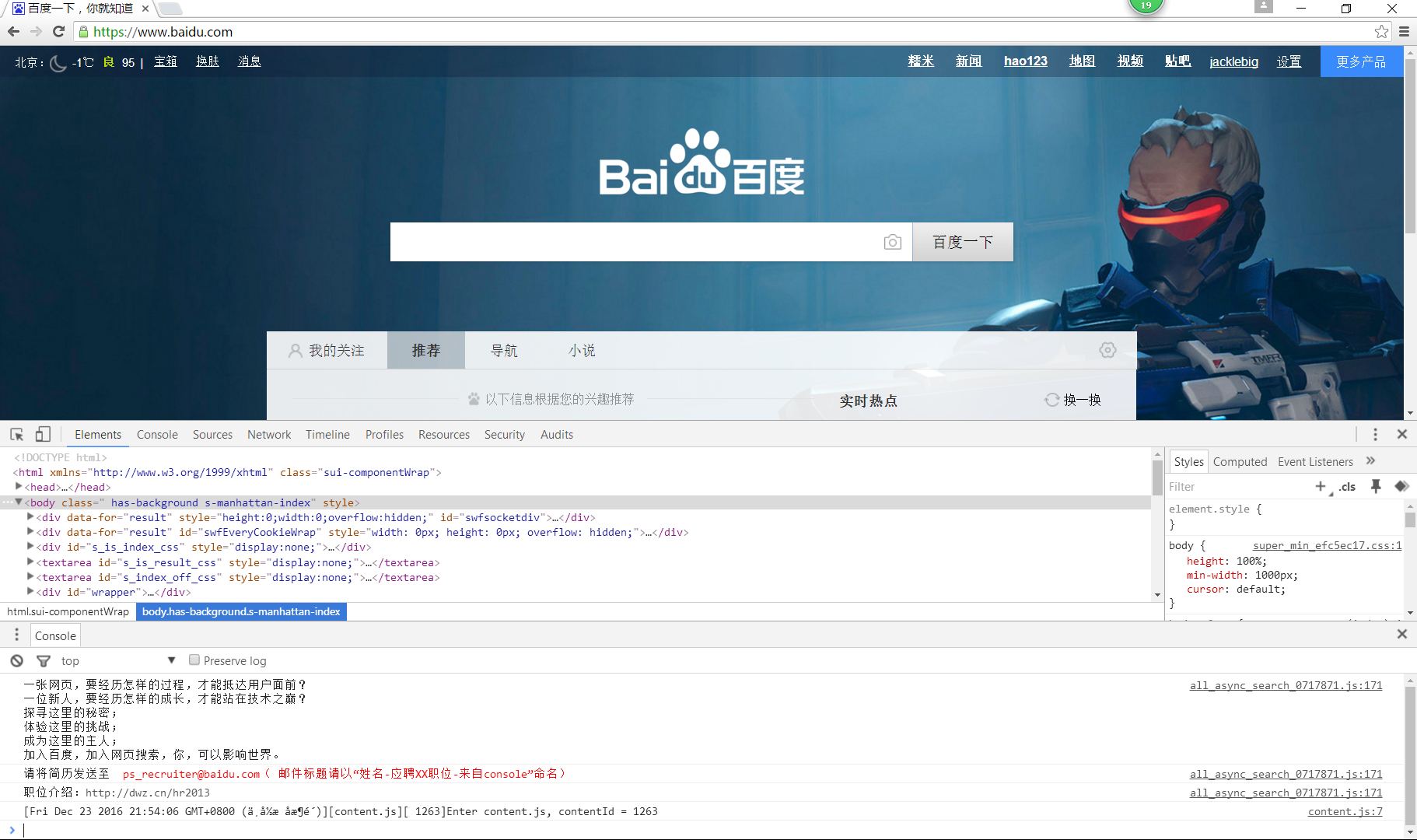Viewport: 1417px width, 840px height.
Task: Open the jacklebig account link
Action: [x=1233, y=61]
